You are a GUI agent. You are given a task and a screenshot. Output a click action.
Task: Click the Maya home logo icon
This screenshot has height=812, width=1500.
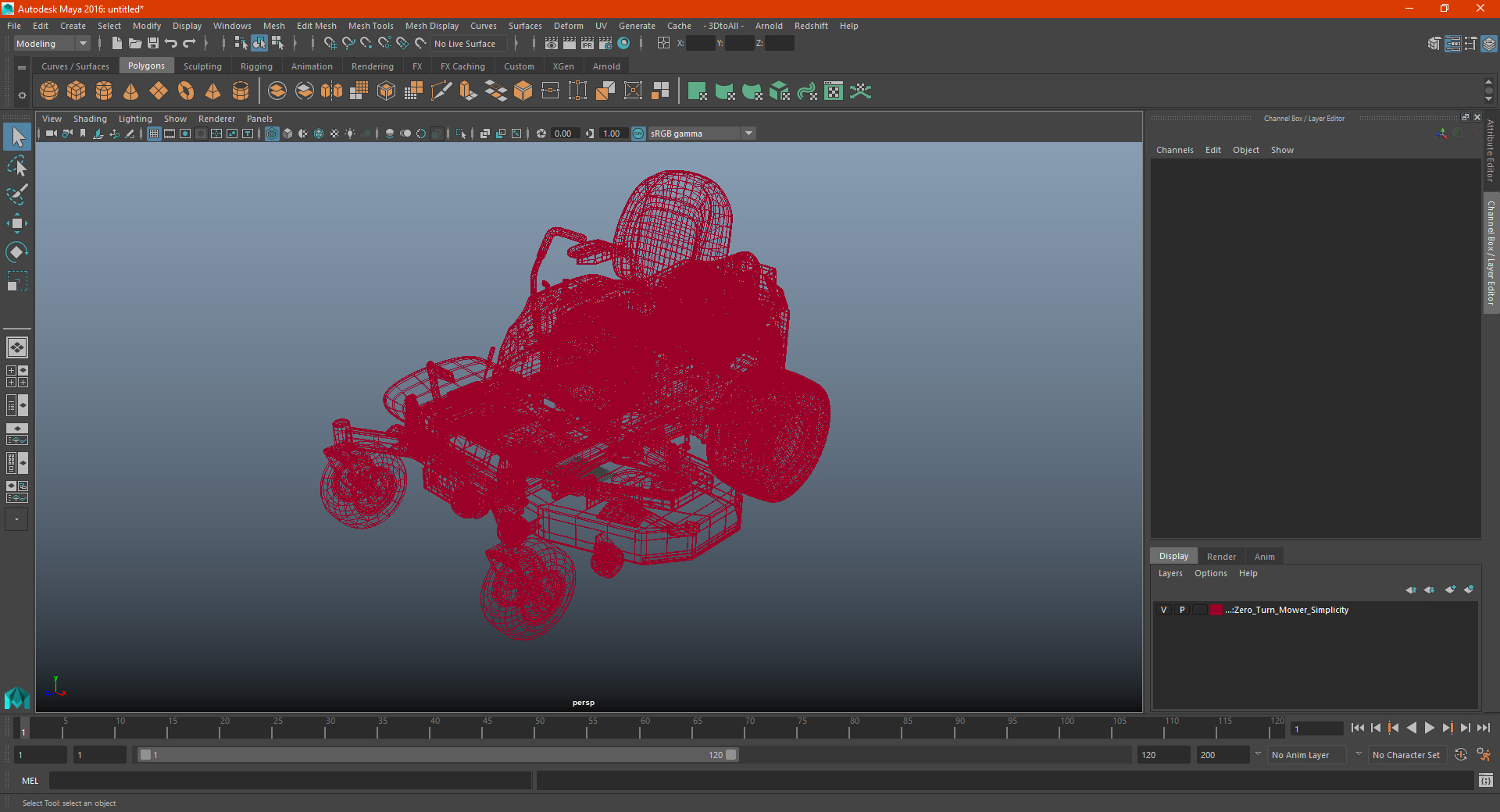coord(16,697)
